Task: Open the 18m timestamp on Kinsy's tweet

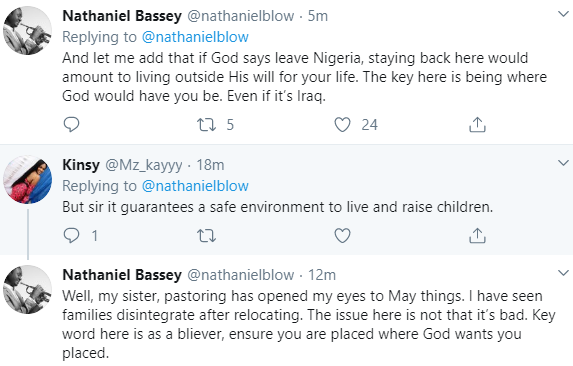Action: 210,165
